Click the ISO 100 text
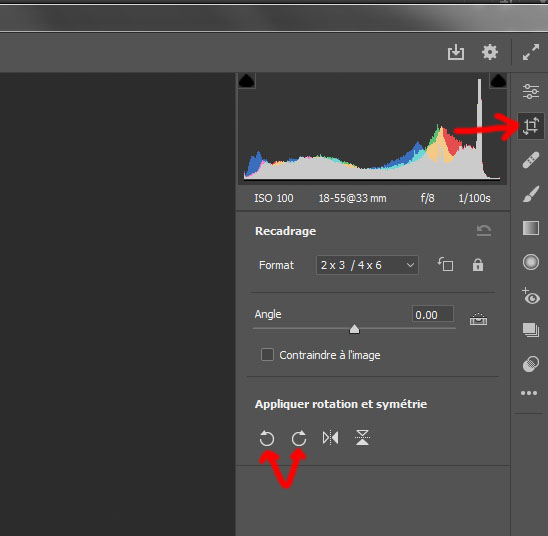The height and width of the screenshot is (536, 548). (x=274, y=198)
